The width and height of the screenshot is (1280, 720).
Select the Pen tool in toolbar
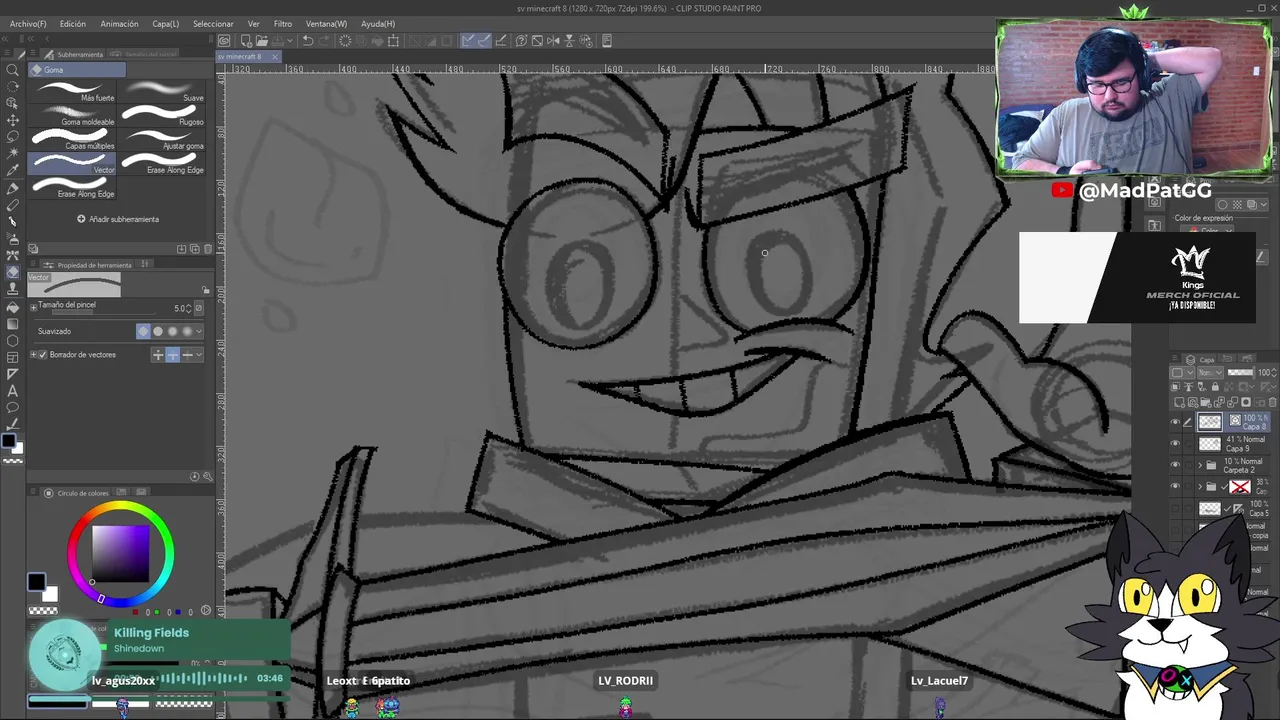13,188
